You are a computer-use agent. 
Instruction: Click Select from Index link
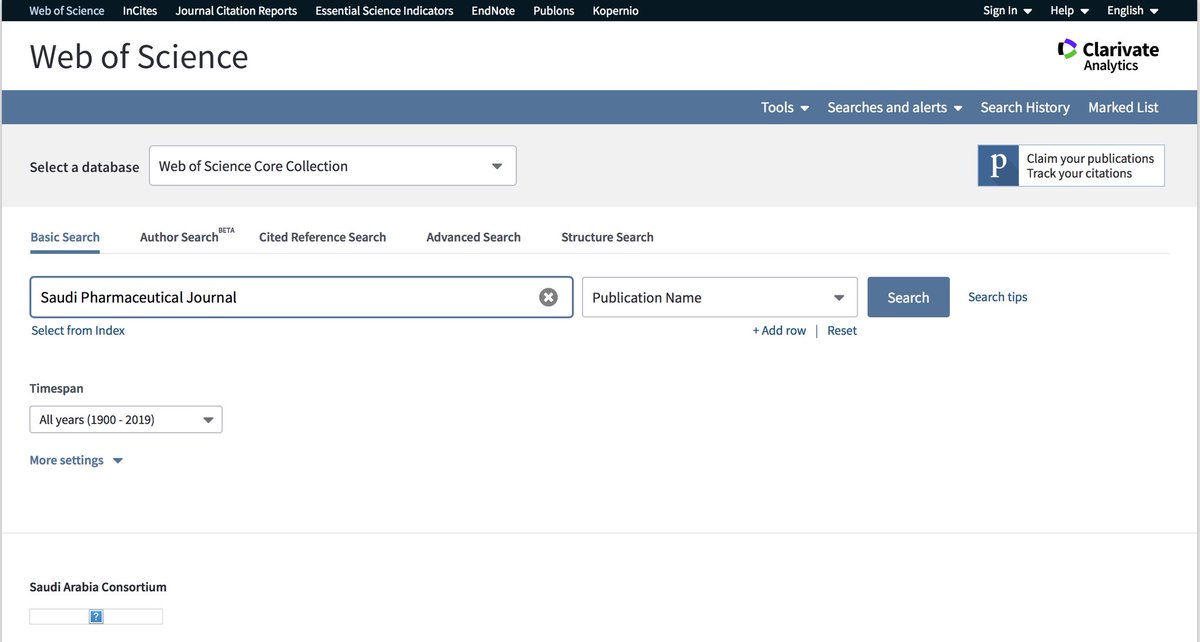pos(78,331)
